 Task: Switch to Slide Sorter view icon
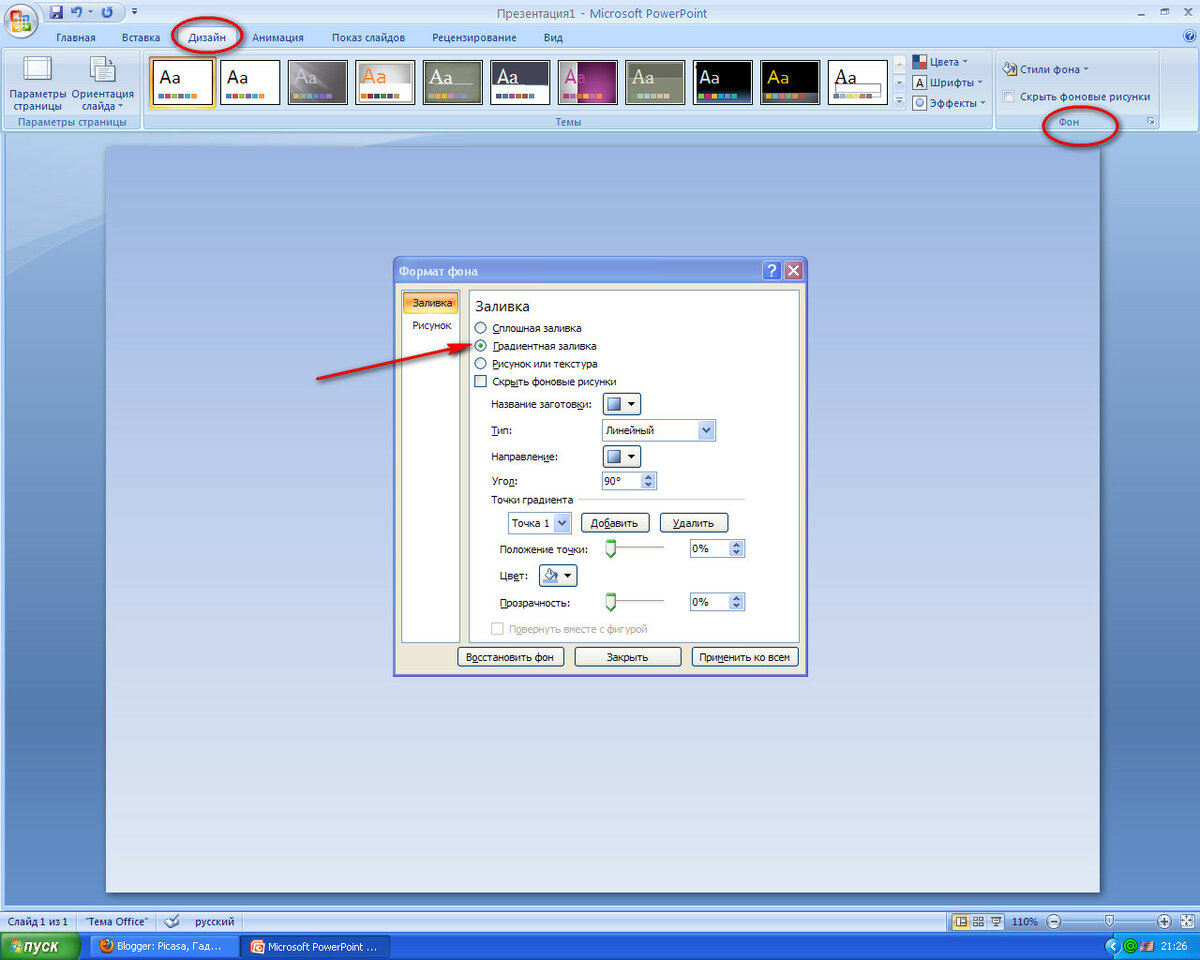point(979,921)
